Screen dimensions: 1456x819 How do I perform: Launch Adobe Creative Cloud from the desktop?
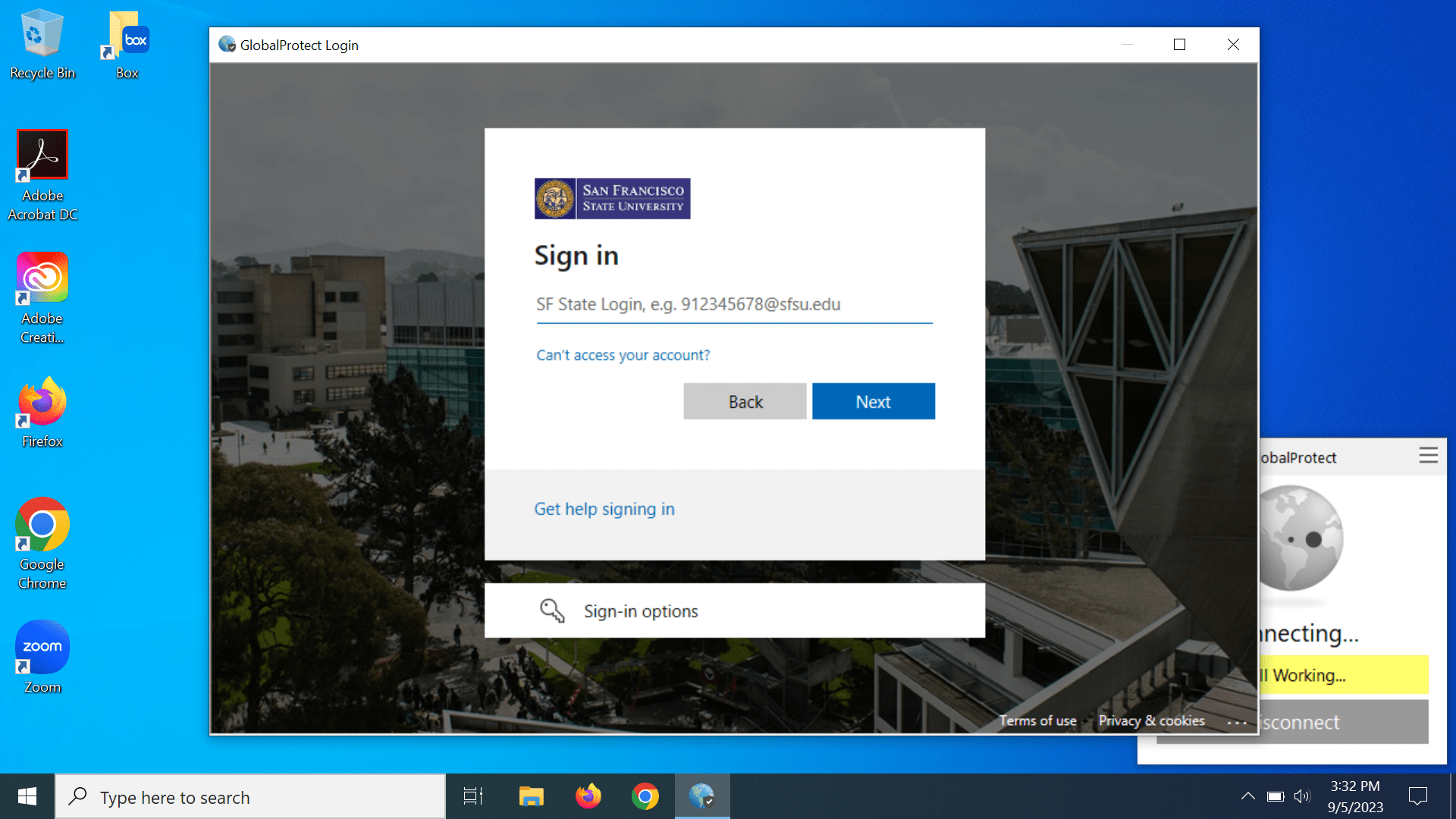point(42,277)
